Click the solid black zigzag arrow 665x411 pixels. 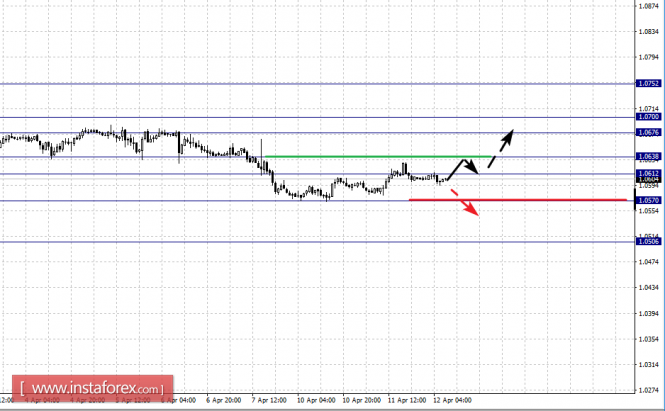pyautogui.click(x=463, y=169)
